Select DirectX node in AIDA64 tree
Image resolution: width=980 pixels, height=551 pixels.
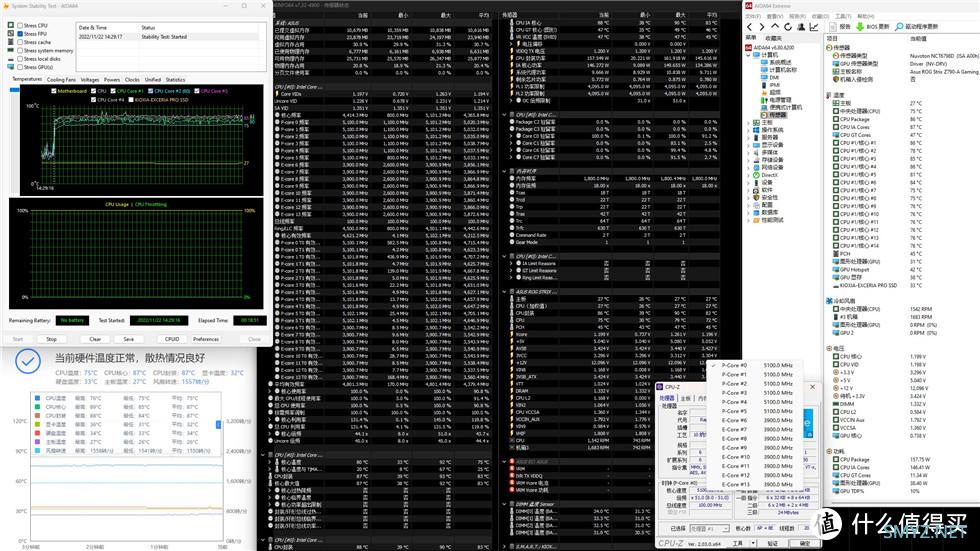(765, 175)
